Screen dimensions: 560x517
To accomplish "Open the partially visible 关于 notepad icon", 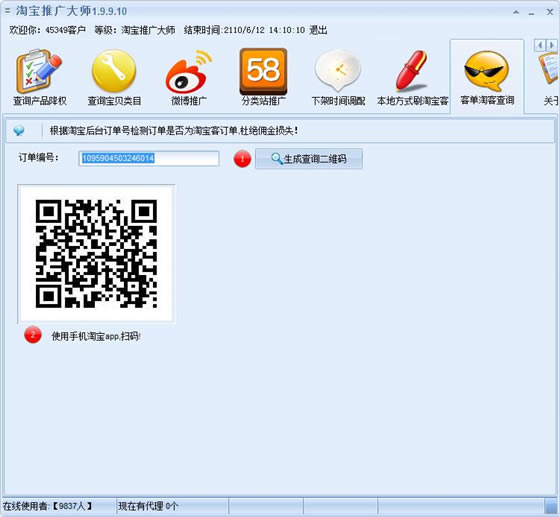I will point(549,68).
